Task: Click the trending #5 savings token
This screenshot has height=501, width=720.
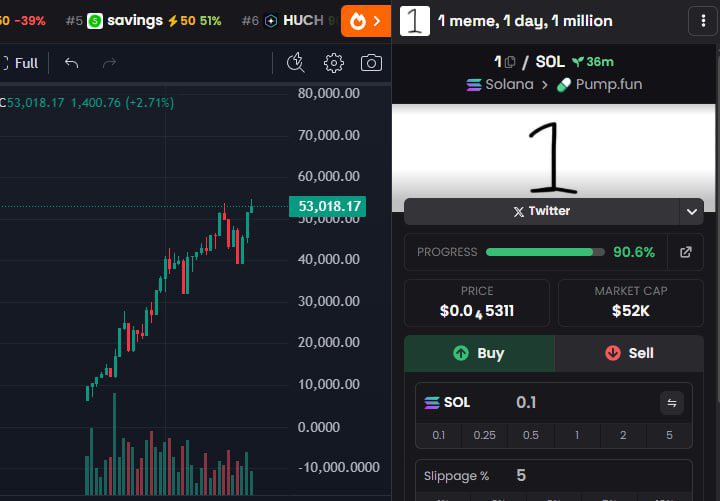Action: [x=143, y=21]
